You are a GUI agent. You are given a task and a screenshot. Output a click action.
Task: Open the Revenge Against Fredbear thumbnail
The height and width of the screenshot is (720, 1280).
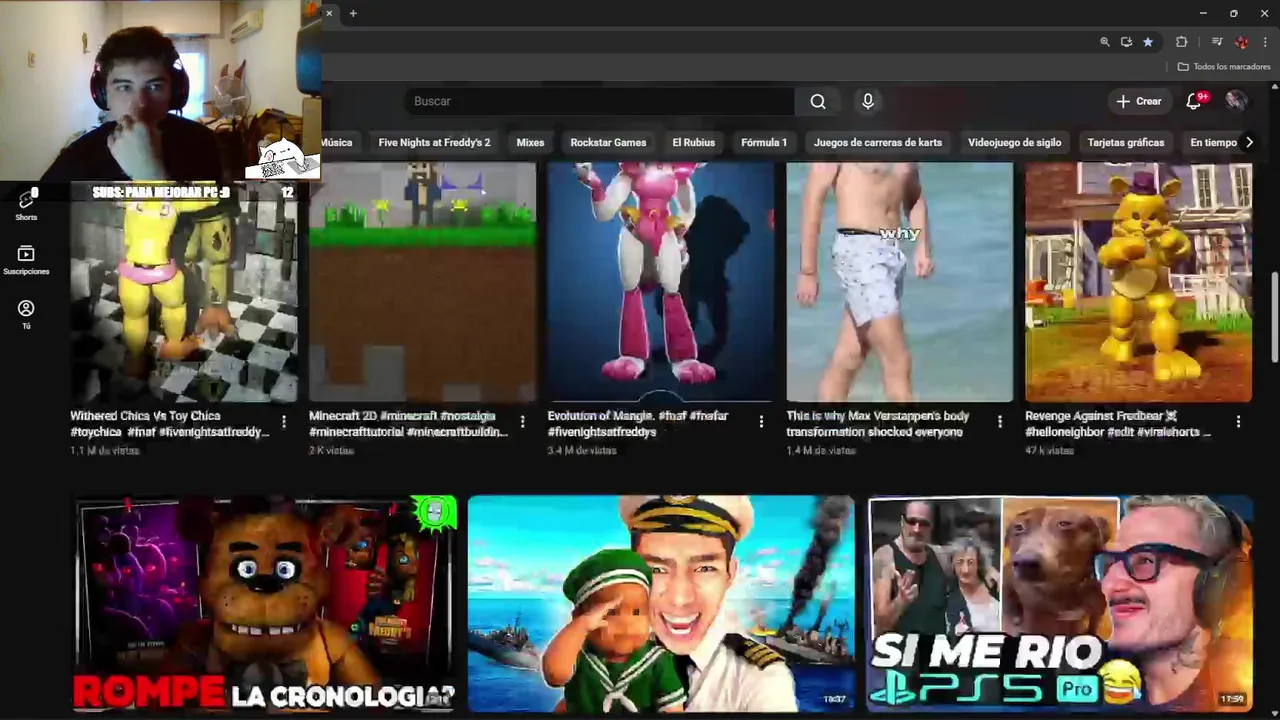(x=1138, y=282)
